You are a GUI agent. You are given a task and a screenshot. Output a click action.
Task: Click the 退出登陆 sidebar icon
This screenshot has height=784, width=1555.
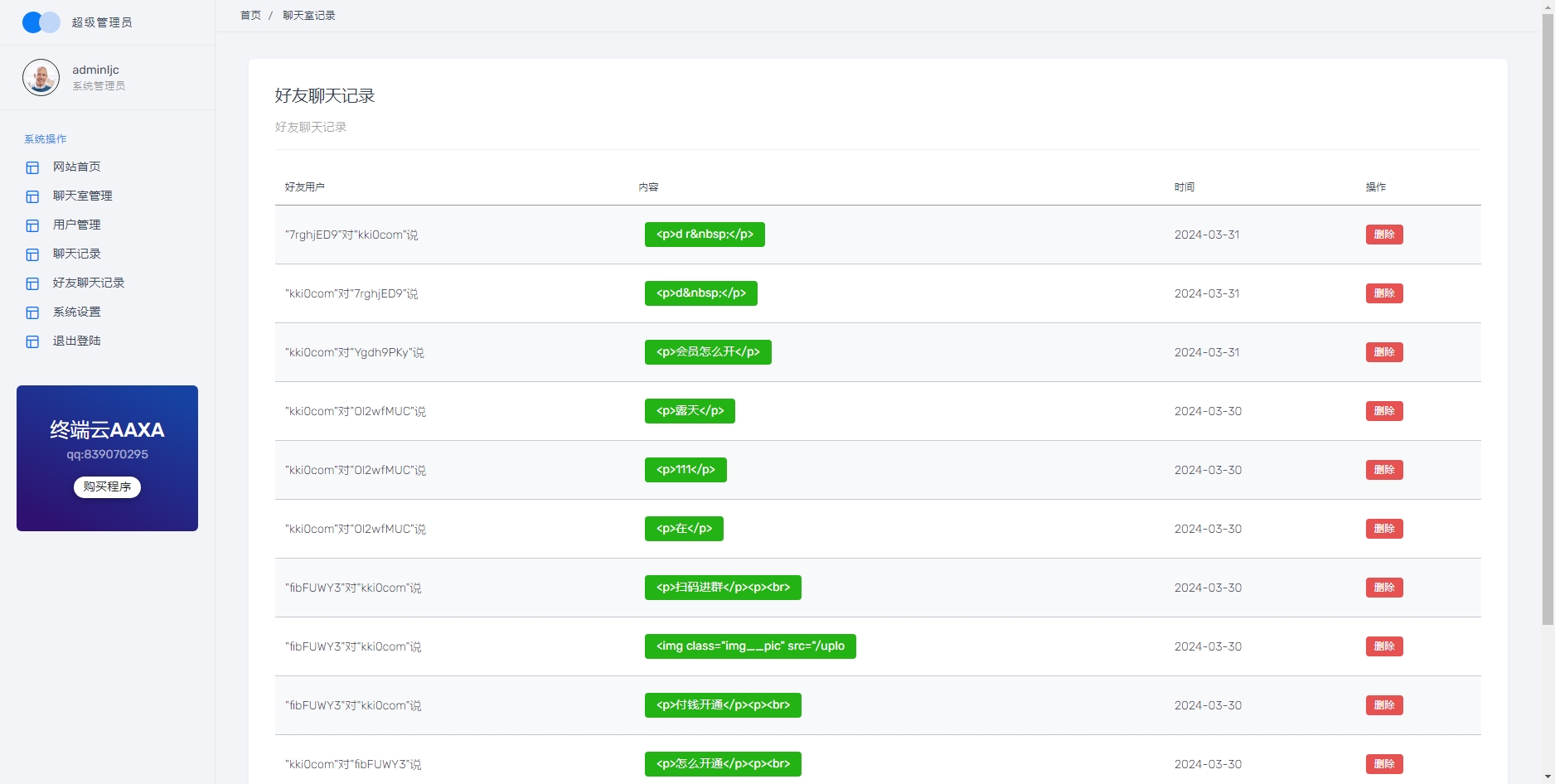[32, 341]
